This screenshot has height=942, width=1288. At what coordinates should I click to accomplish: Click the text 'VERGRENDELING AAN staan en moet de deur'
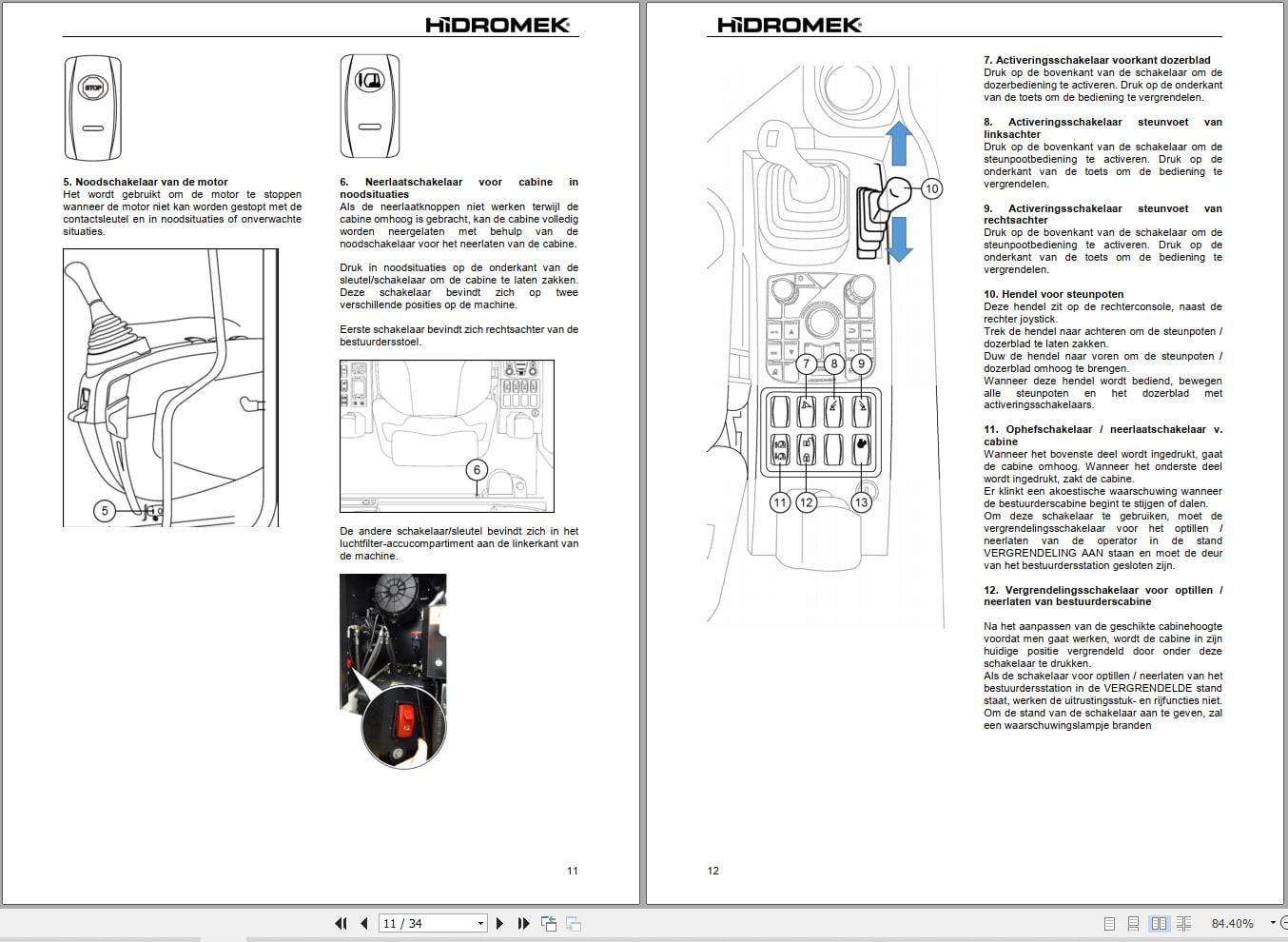tap(1103, 553)
